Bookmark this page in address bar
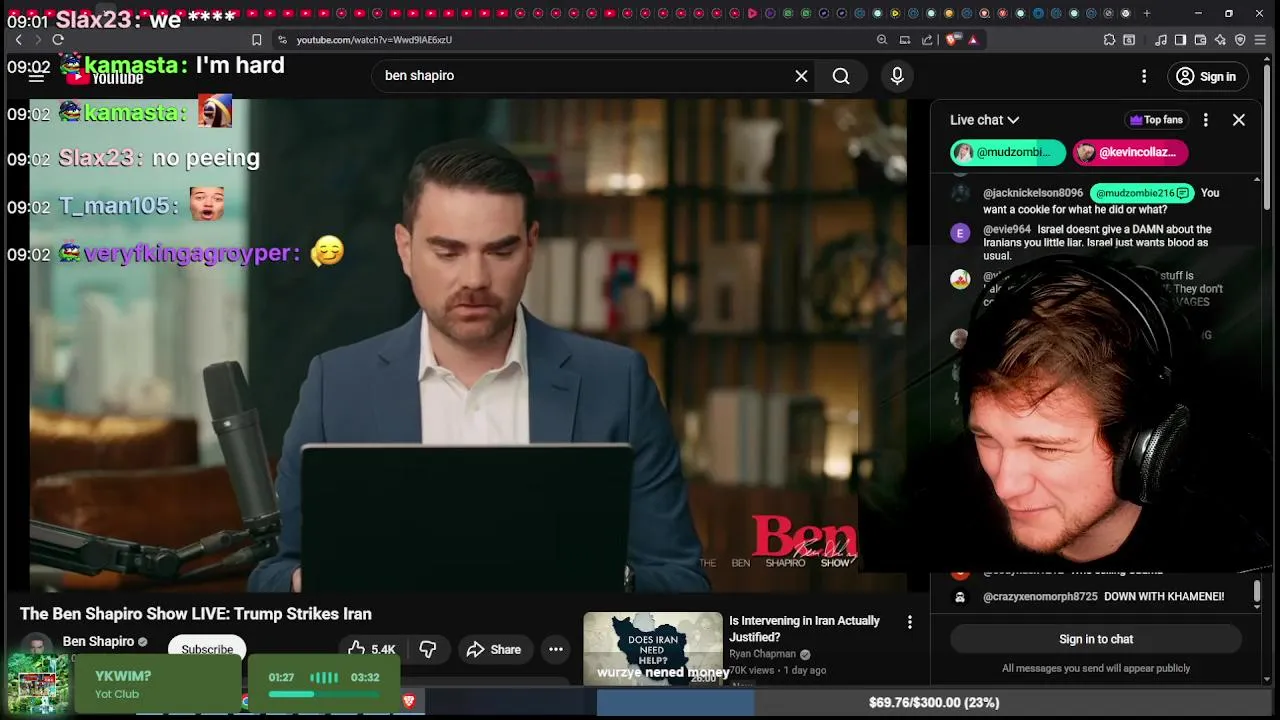Viewport: 1280px width, 720px height. (x=257, y=40)
